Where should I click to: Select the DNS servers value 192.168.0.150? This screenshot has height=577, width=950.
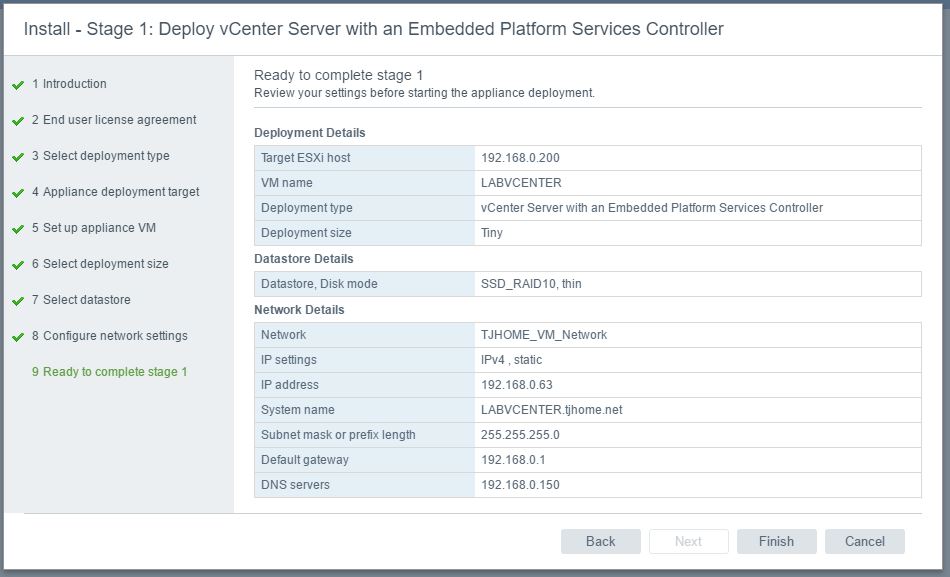pyautogui.click(x=520, y=485)
